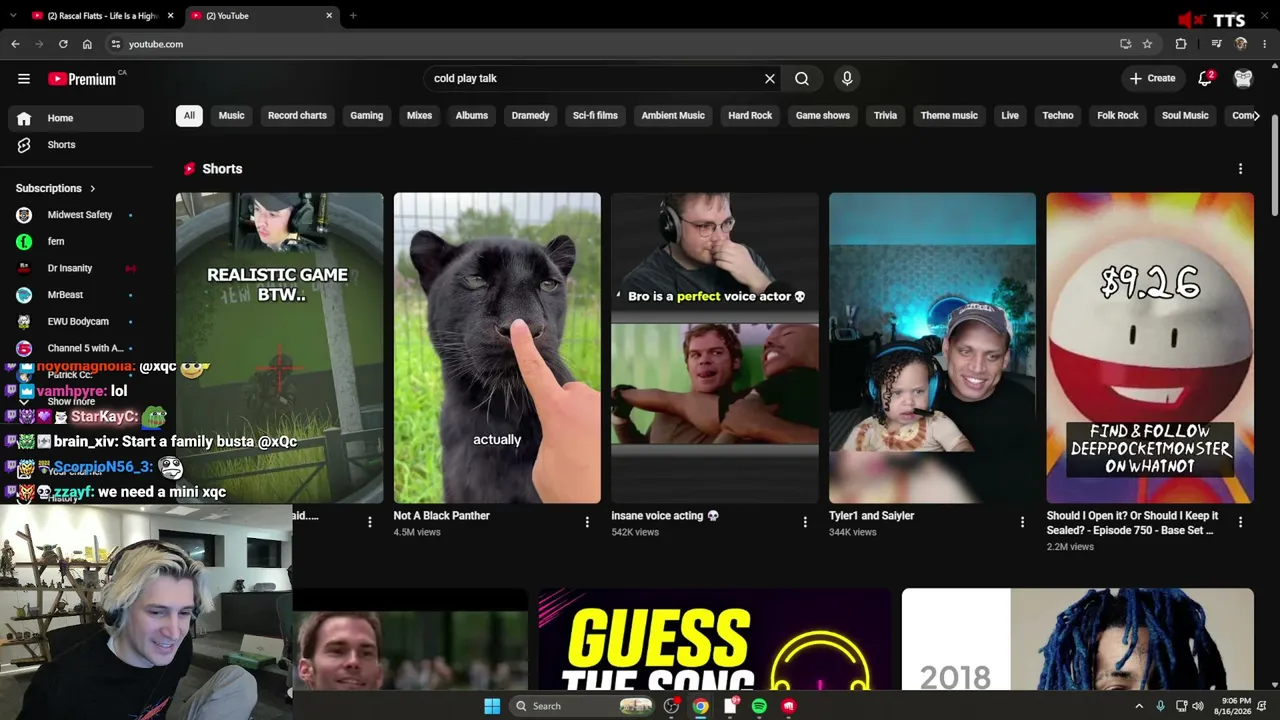The width and height of the screenshot is (1280, 720).
Task: Open the Guess The Song video
Action: [715, 640]
